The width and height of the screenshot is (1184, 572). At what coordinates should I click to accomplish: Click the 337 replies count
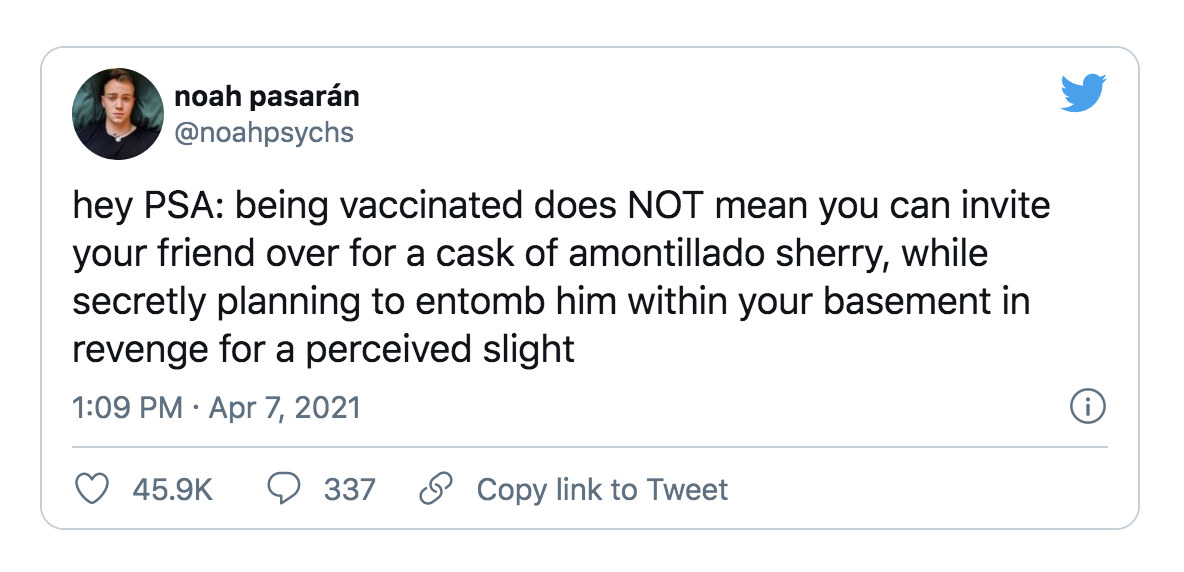(350, 489)
